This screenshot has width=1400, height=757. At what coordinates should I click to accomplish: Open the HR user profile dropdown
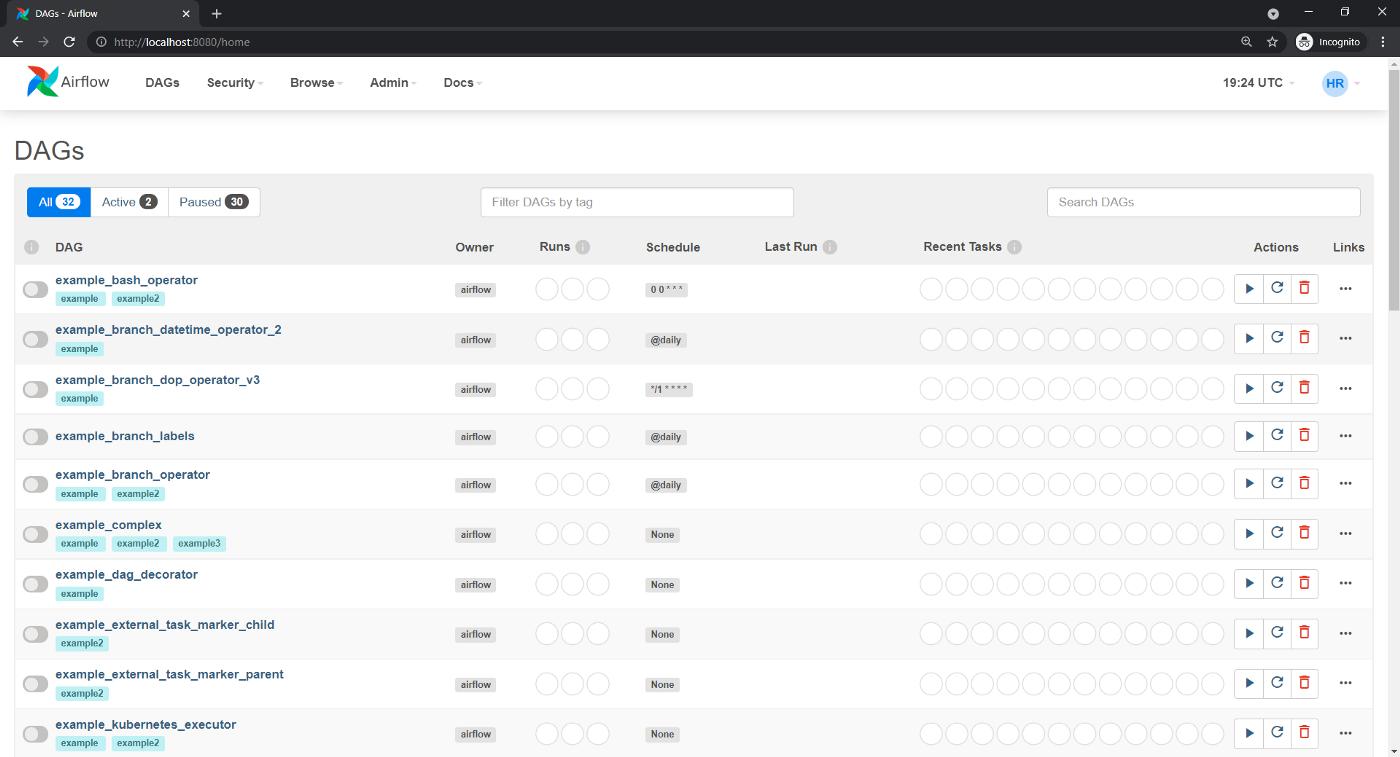point(1340,83)
